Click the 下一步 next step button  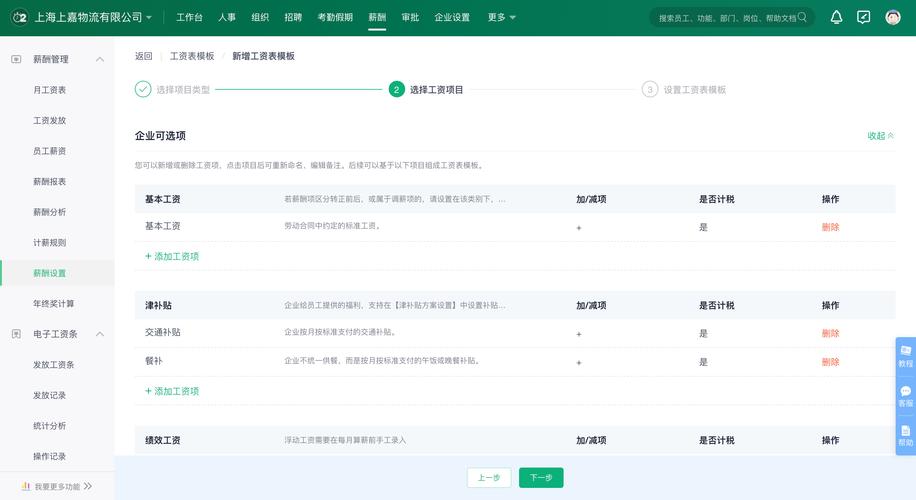[541, 478]
